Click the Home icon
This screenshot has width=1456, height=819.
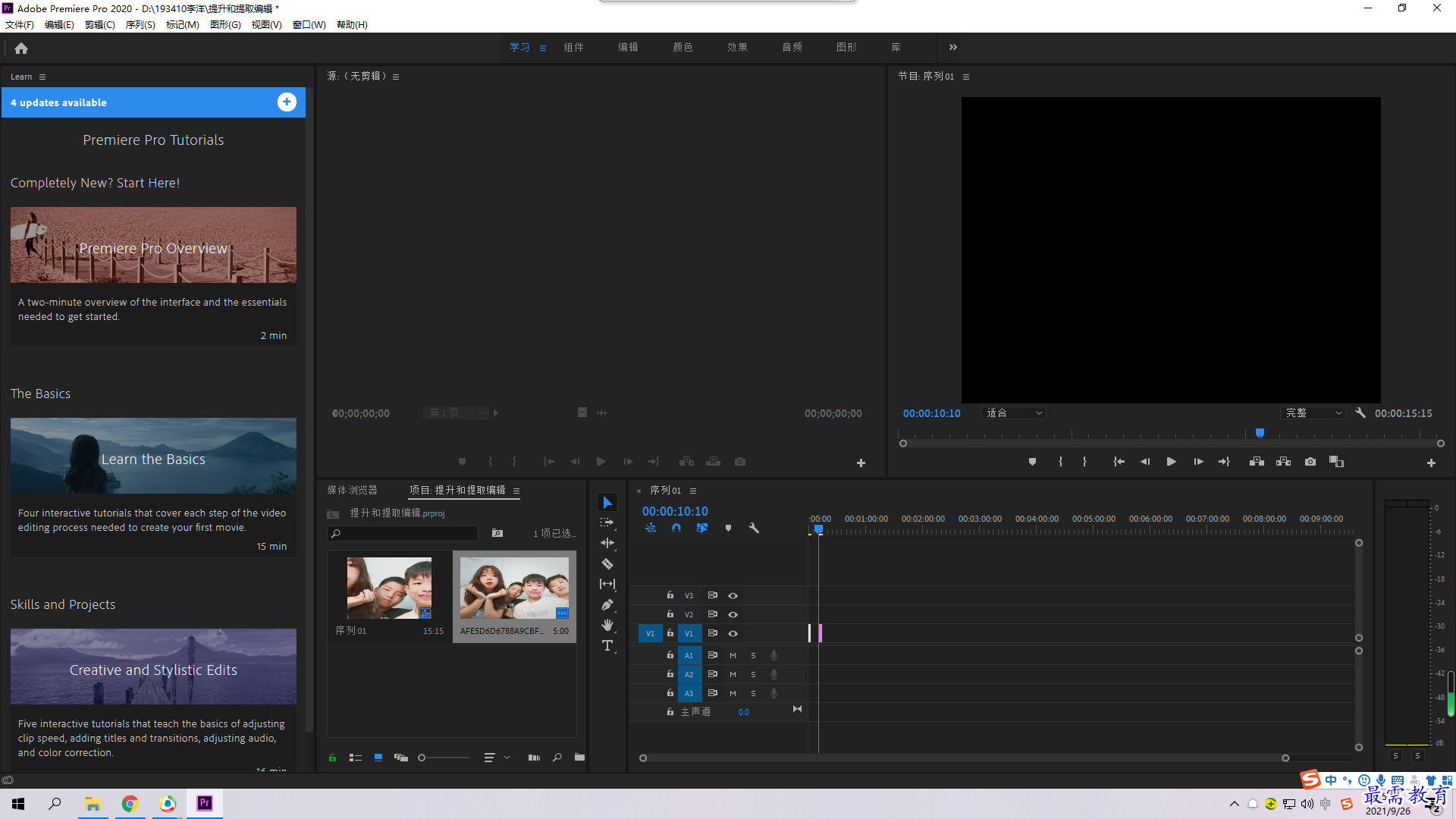click(x=21, y=48)
